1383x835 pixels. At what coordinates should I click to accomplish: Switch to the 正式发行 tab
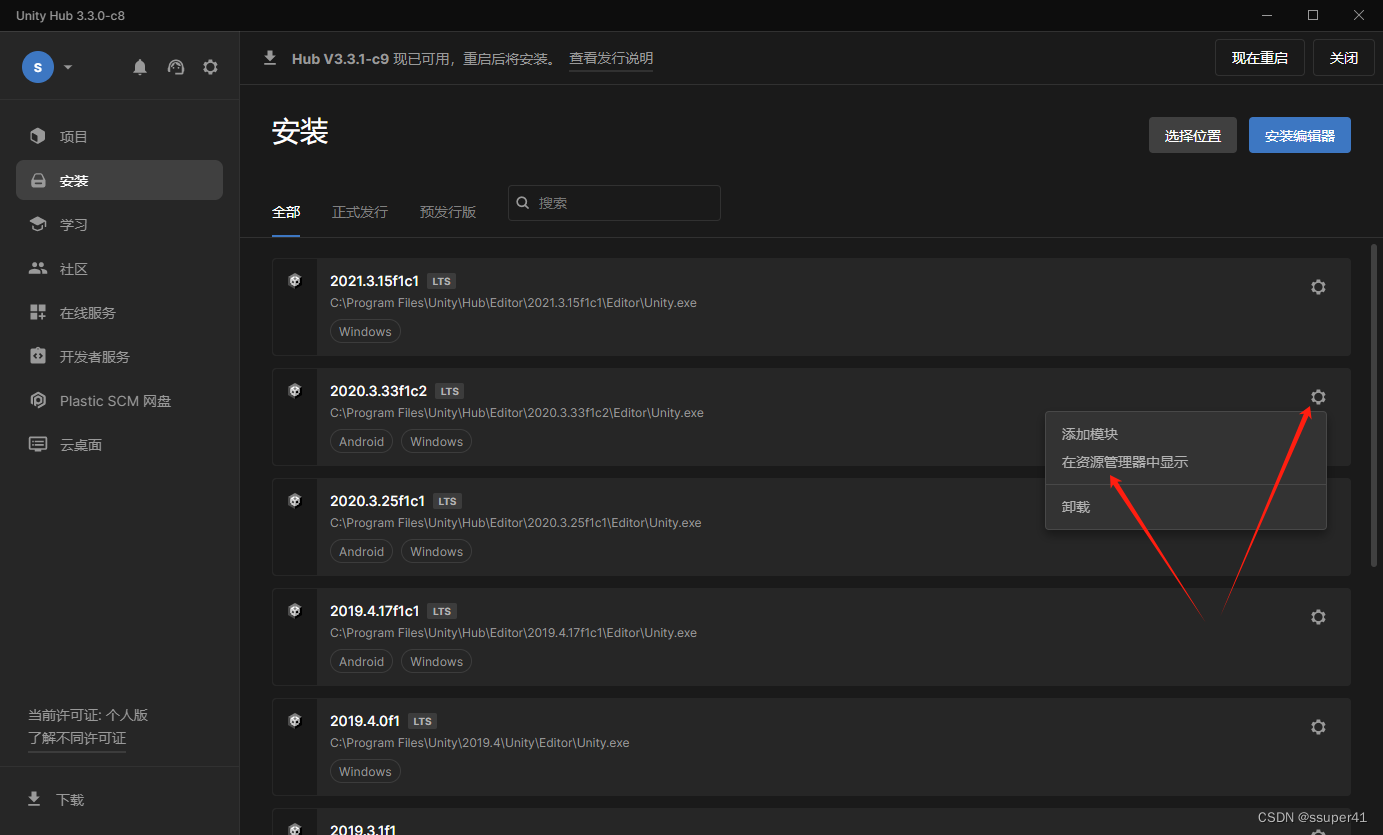(x=360, y=212)
